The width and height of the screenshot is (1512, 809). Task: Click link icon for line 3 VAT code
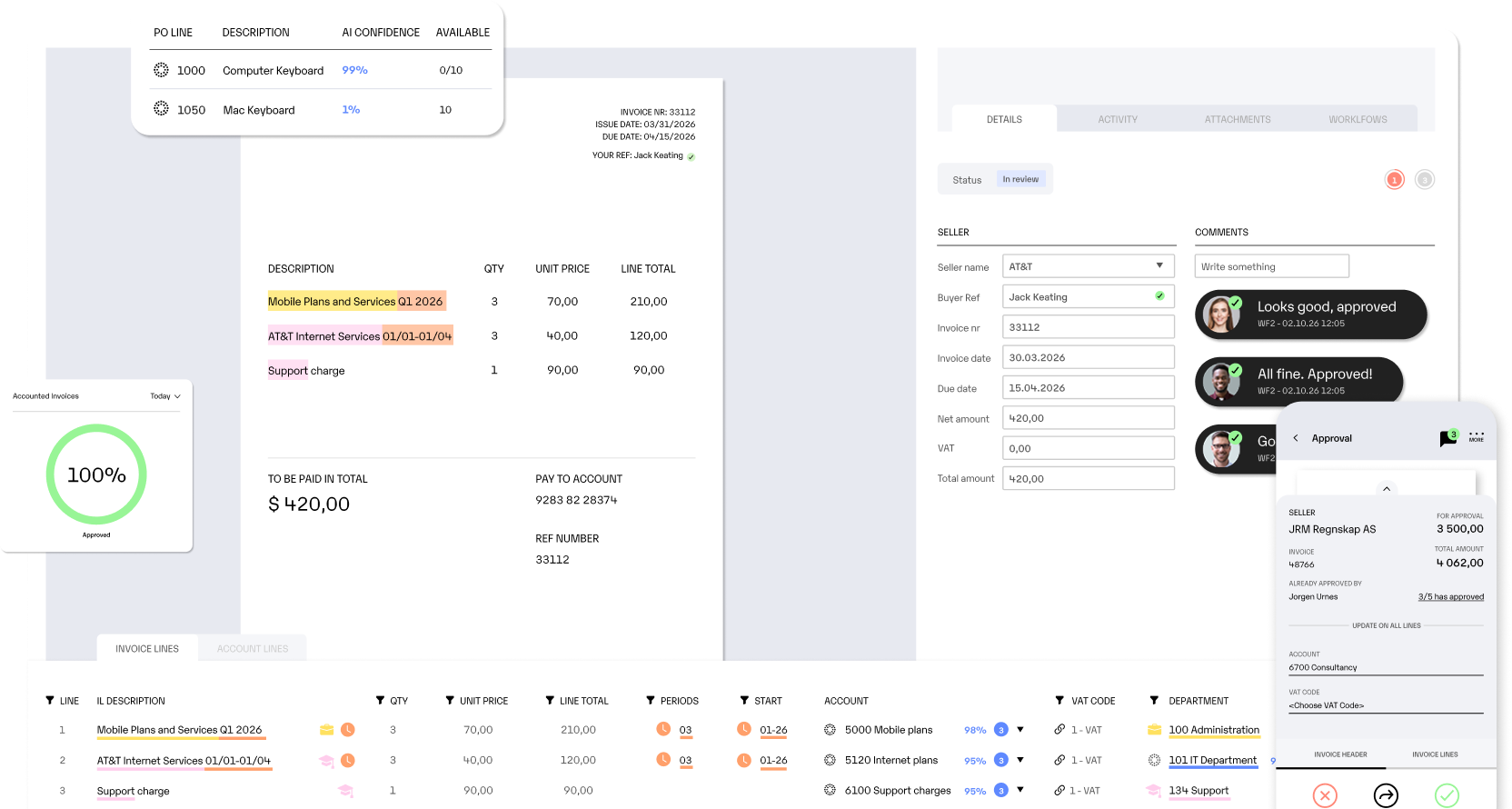(1059, 790)
